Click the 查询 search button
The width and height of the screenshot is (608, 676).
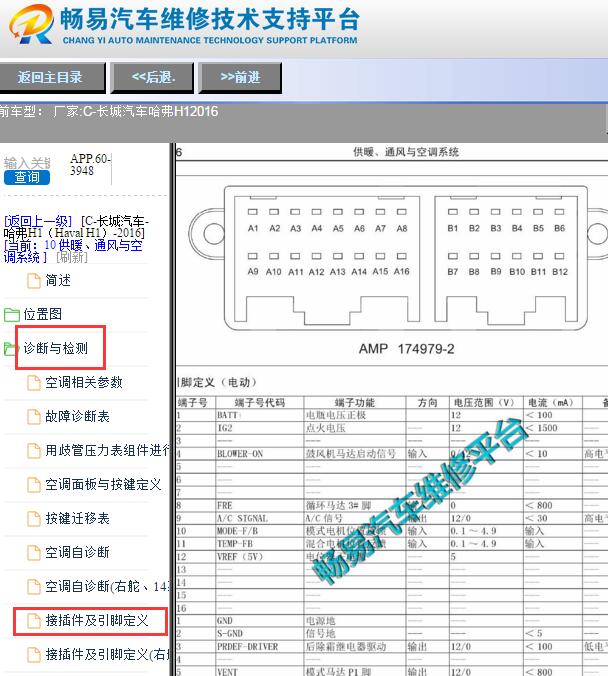(x=27, y=178)
